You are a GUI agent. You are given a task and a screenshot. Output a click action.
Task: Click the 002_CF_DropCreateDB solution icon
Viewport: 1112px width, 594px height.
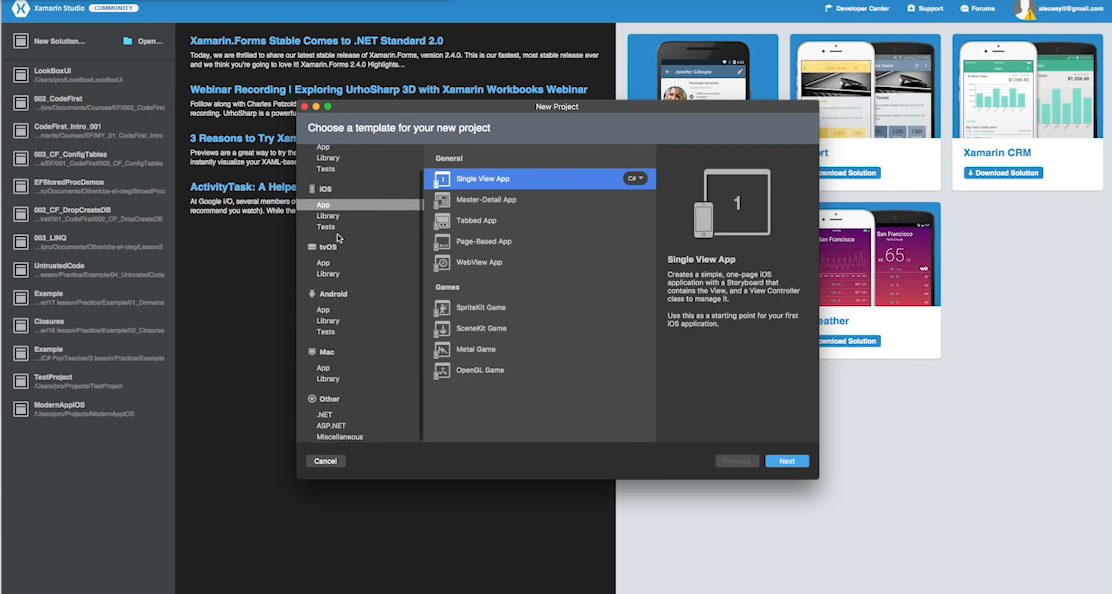pyautogui.click(x=21, y=214)
